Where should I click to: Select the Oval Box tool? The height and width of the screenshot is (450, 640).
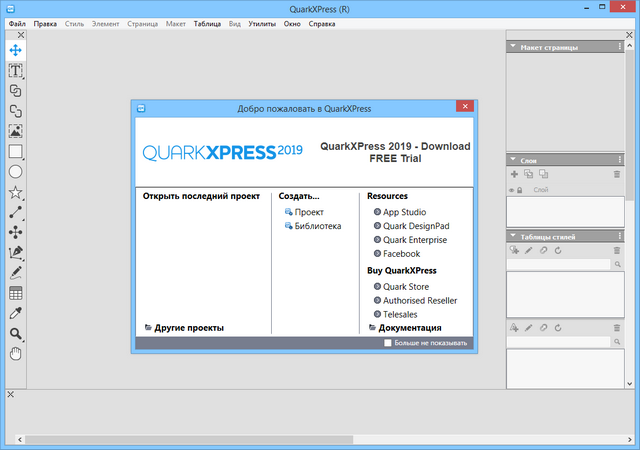point(16,172)
